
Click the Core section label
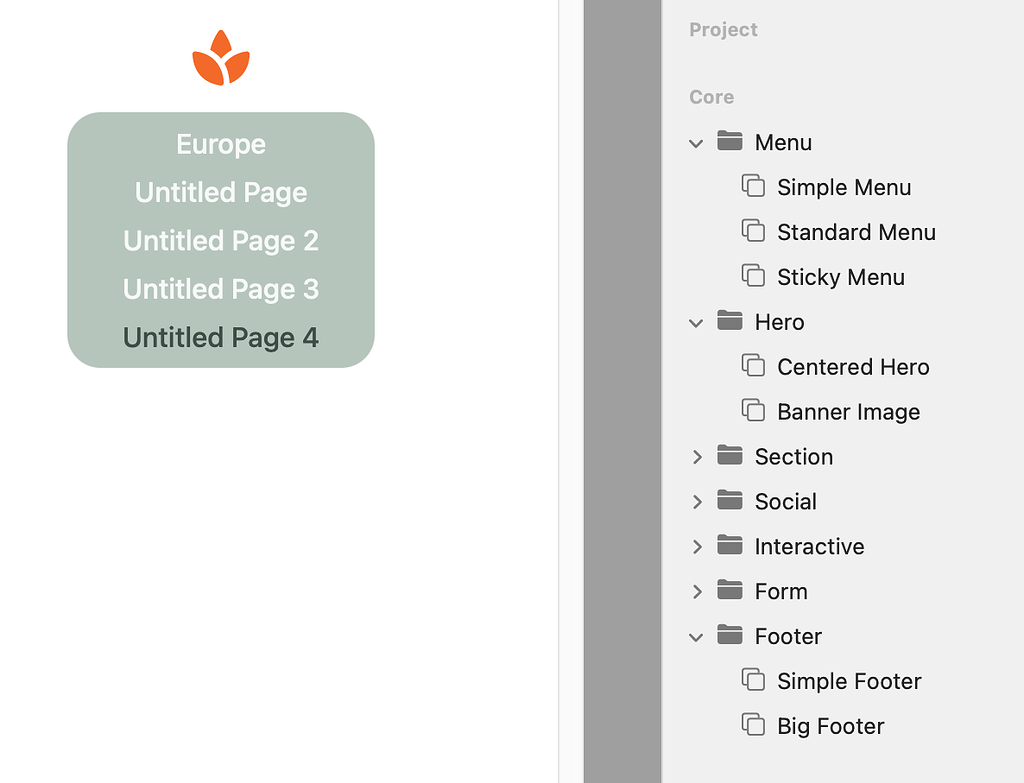click(711, 97)
